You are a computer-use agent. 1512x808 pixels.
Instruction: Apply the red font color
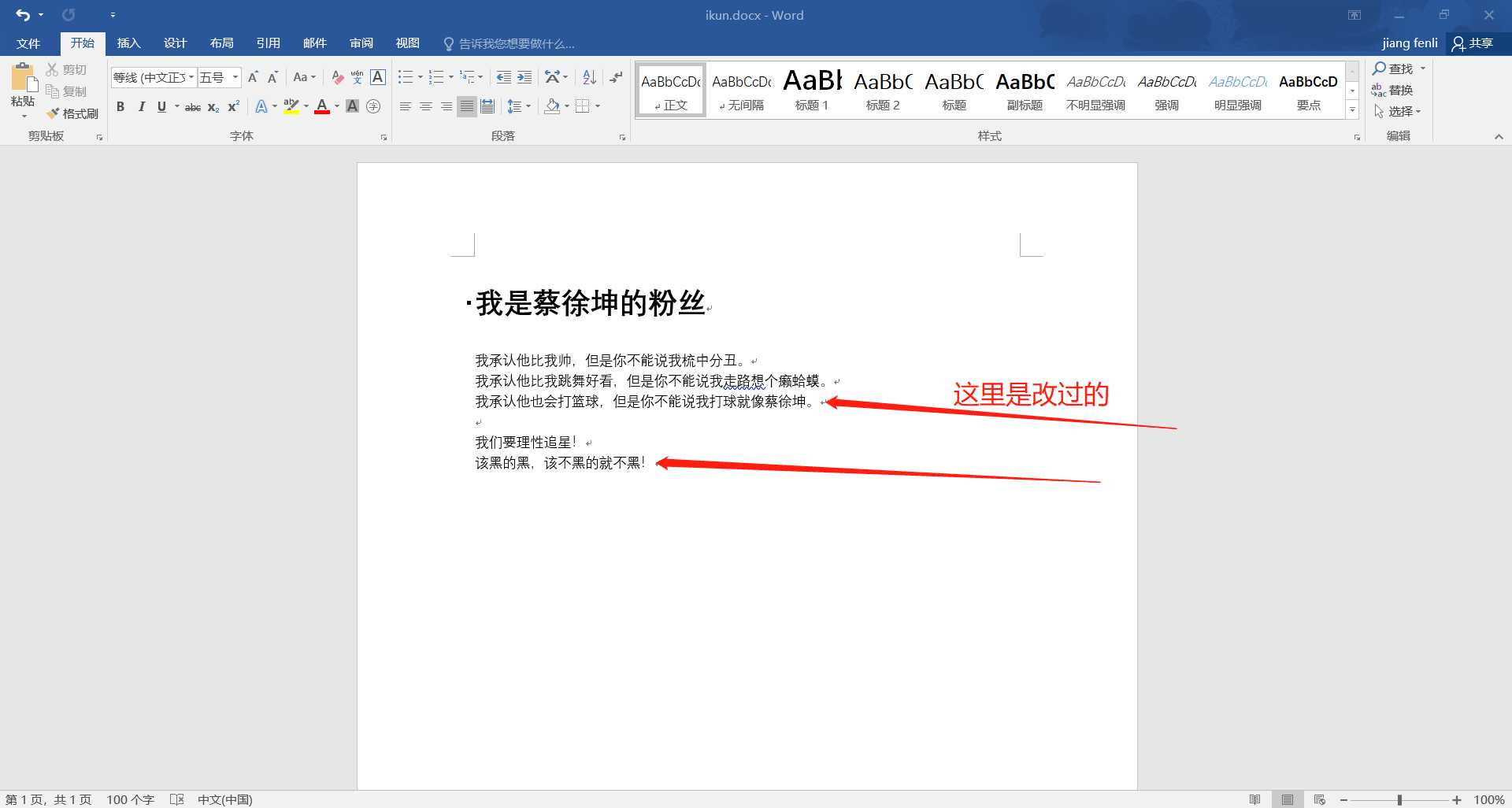coord(321,106)
